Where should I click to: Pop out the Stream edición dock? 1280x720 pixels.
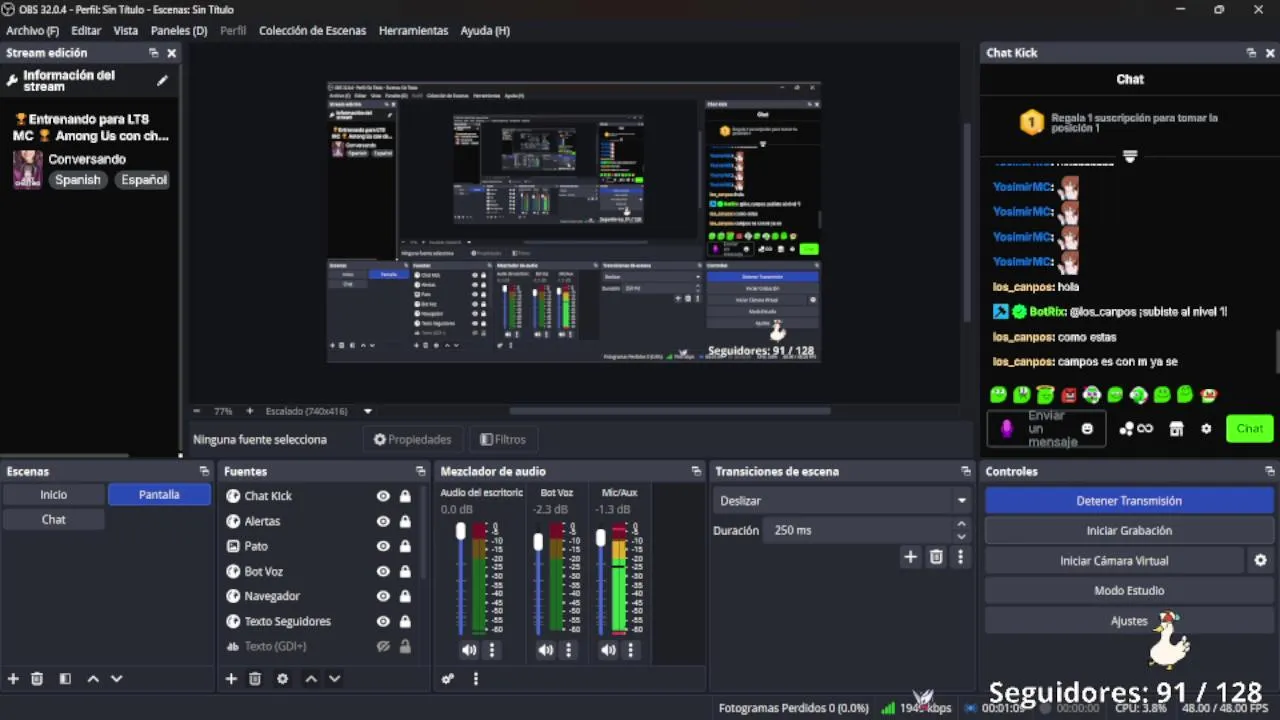coord(153,53)
